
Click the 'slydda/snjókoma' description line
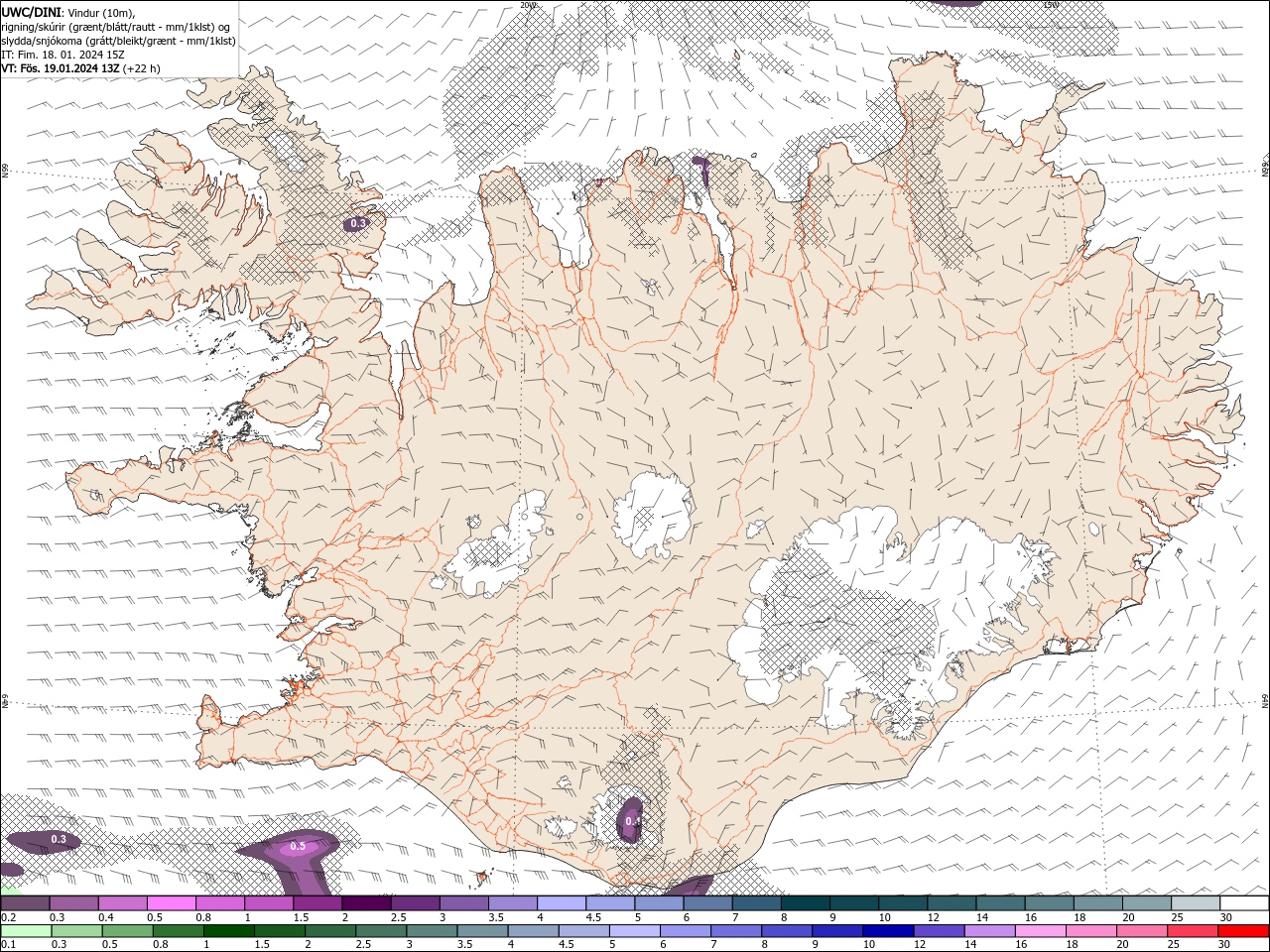pos(119,41)
